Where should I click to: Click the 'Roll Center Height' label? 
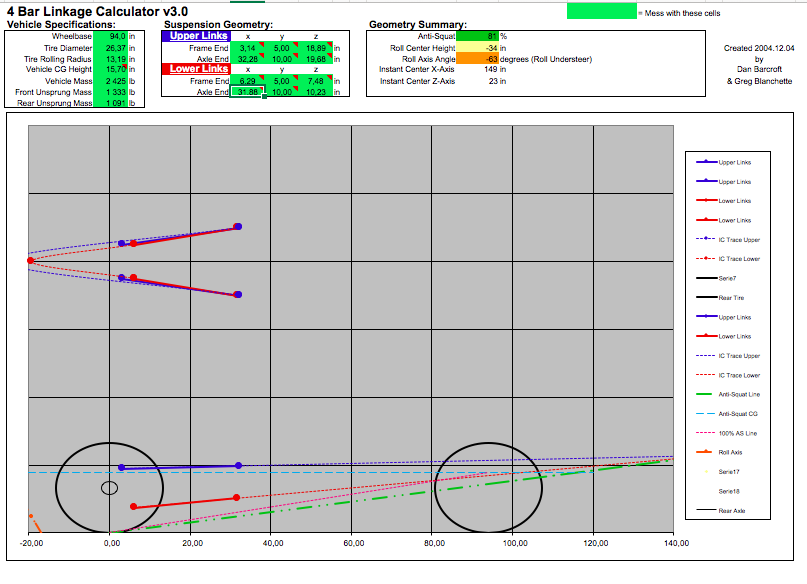(x=423, y=48)
